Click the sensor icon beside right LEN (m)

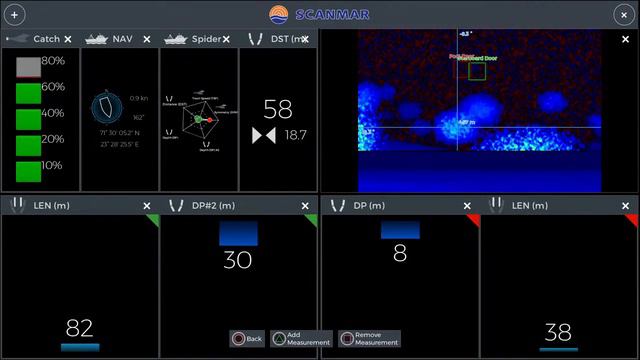[x=496, y=205]
